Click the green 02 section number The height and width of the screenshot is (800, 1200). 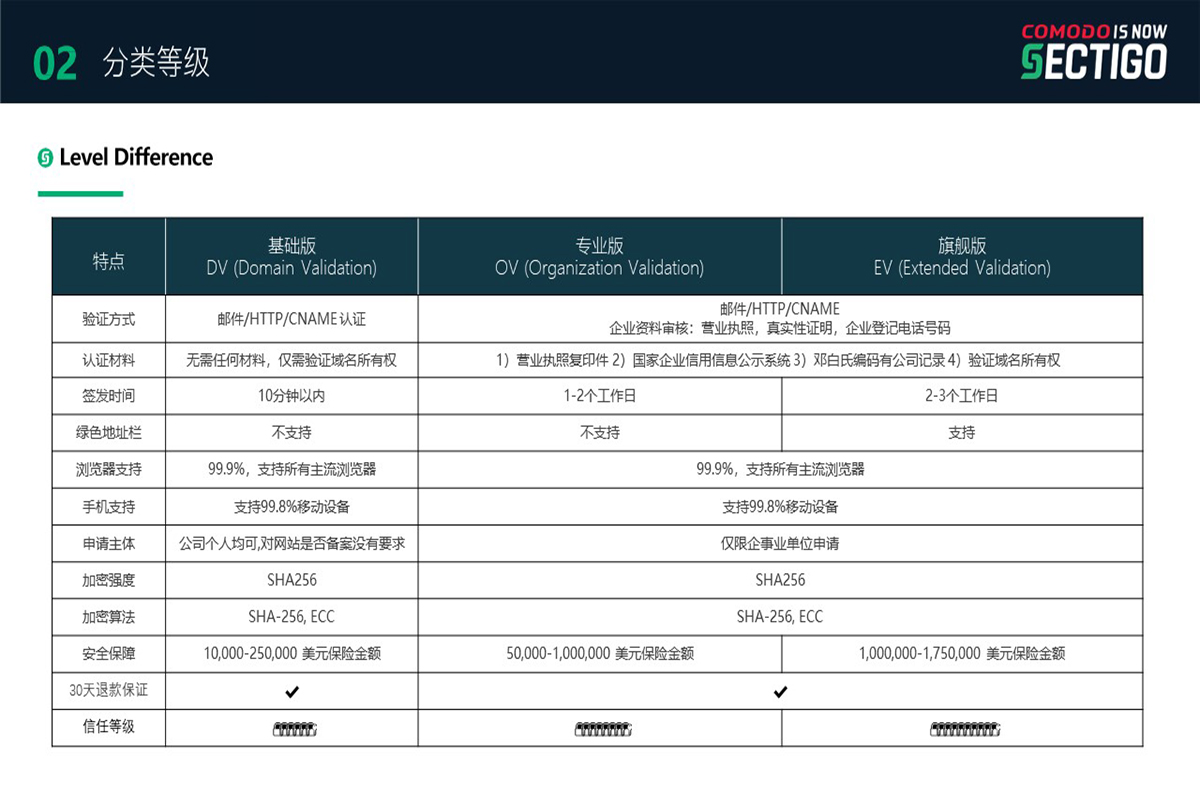coord(55,63)
